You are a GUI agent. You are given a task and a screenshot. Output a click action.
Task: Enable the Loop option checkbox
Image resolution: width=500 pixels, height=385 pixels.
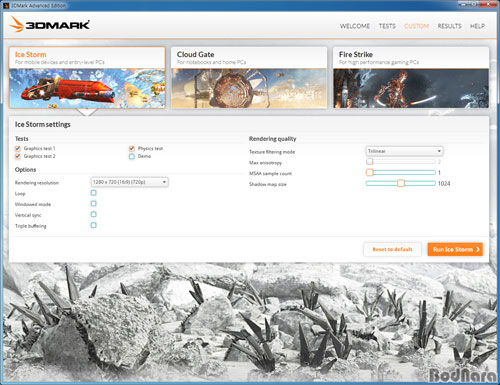point(94,193)
